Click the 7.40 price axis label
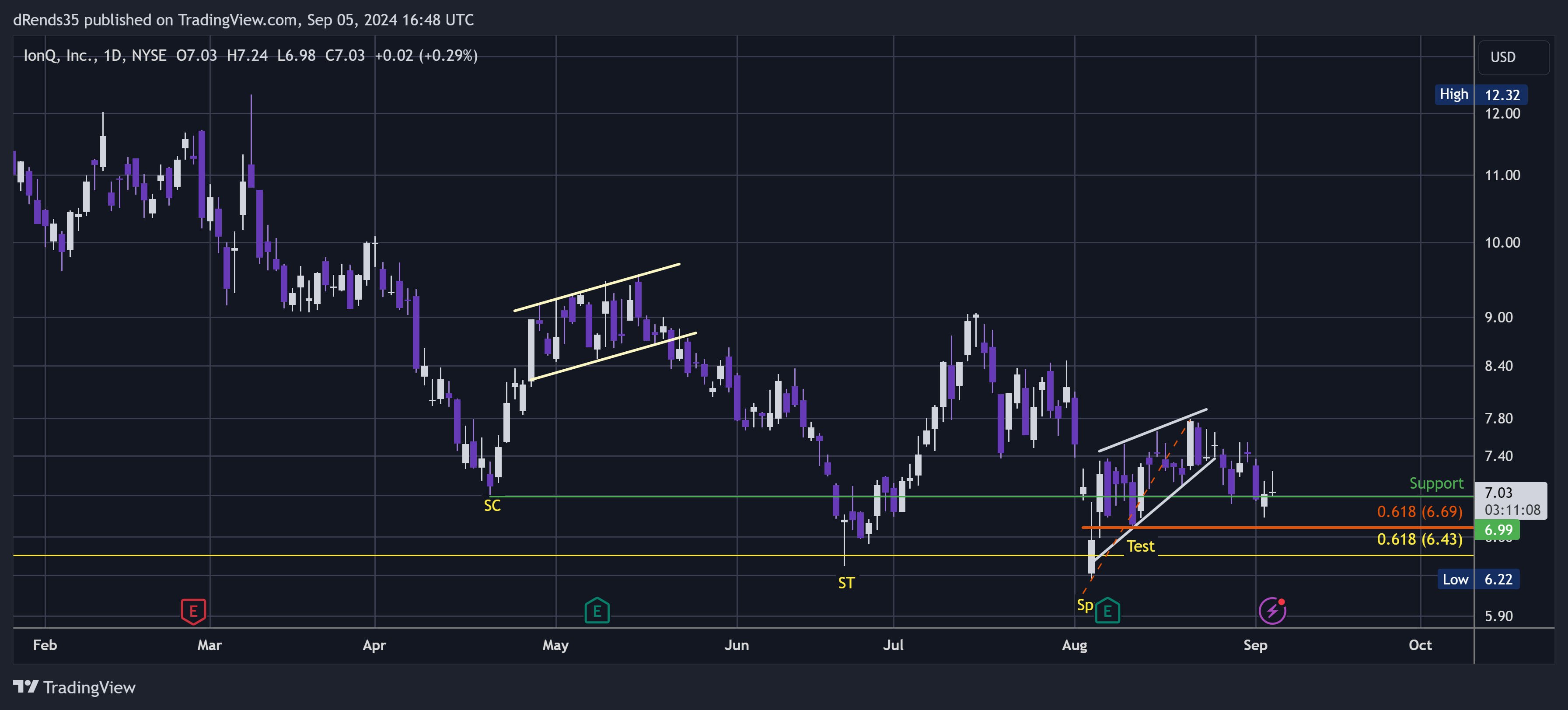The width and height of the screenshot is (1568, 710). click(1498, 456)
